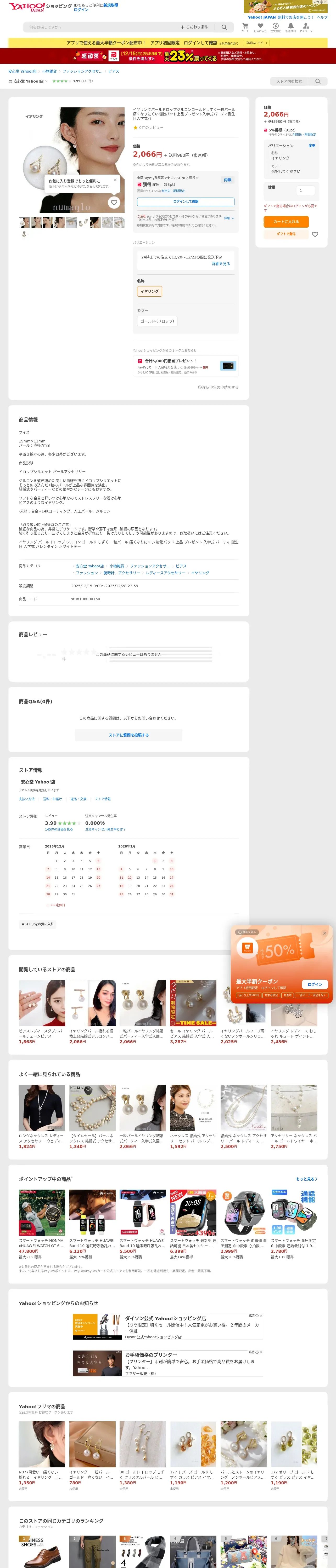The width and height of the screenshot is (336, 1568).
Task: Click the quantity input field
Action: 305,191
